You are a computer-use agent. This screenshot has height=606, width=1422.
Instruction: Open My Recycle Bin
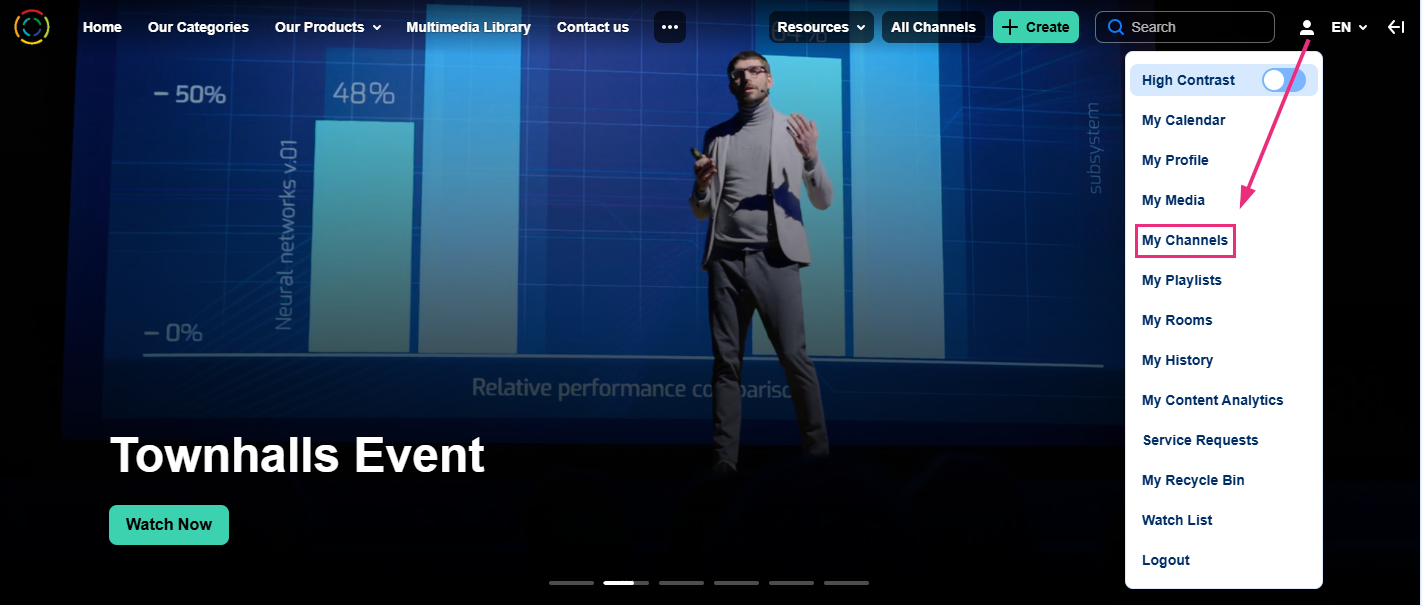1193,480
